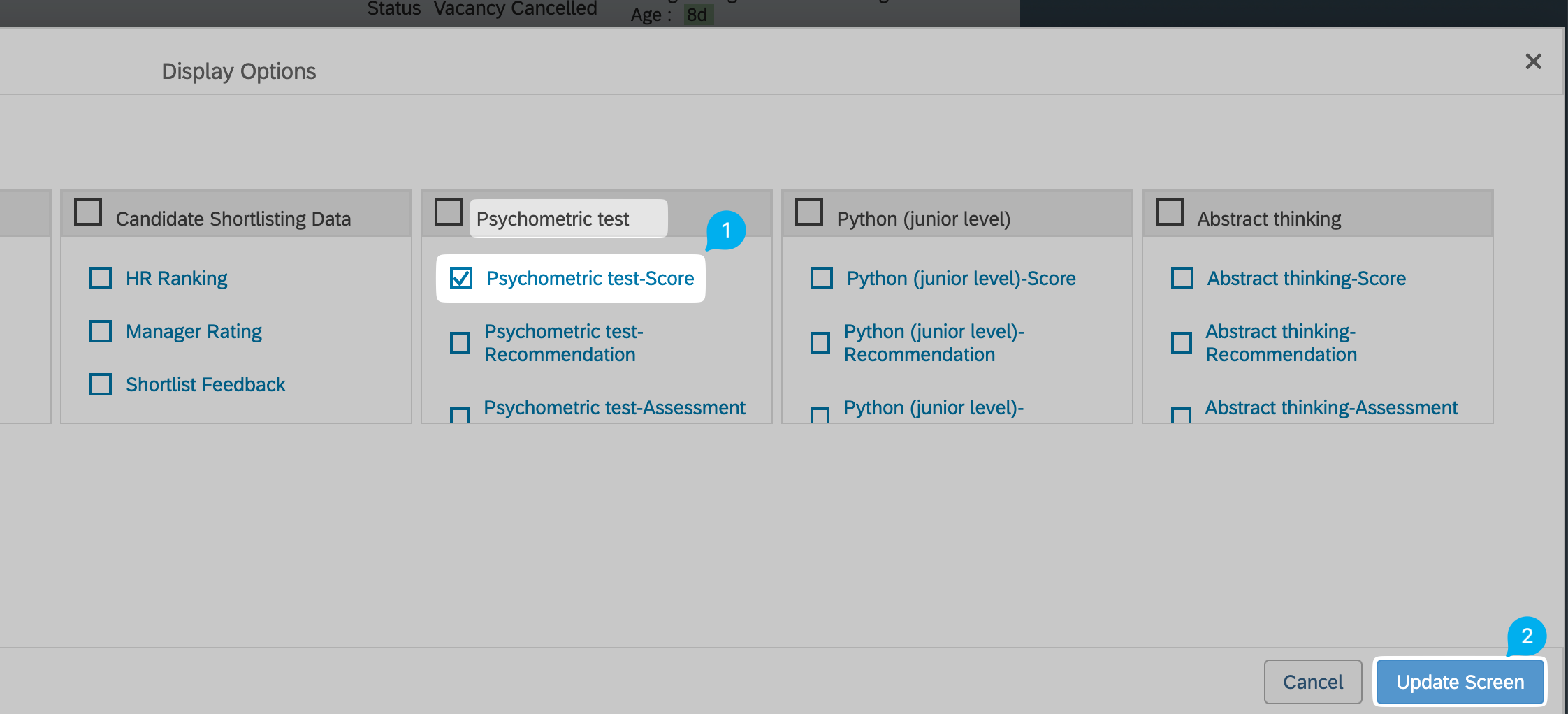Tick Abstract thinking-Score checkbox
Viewport: 1568px width, 714px height.
tap(1182, 278)
